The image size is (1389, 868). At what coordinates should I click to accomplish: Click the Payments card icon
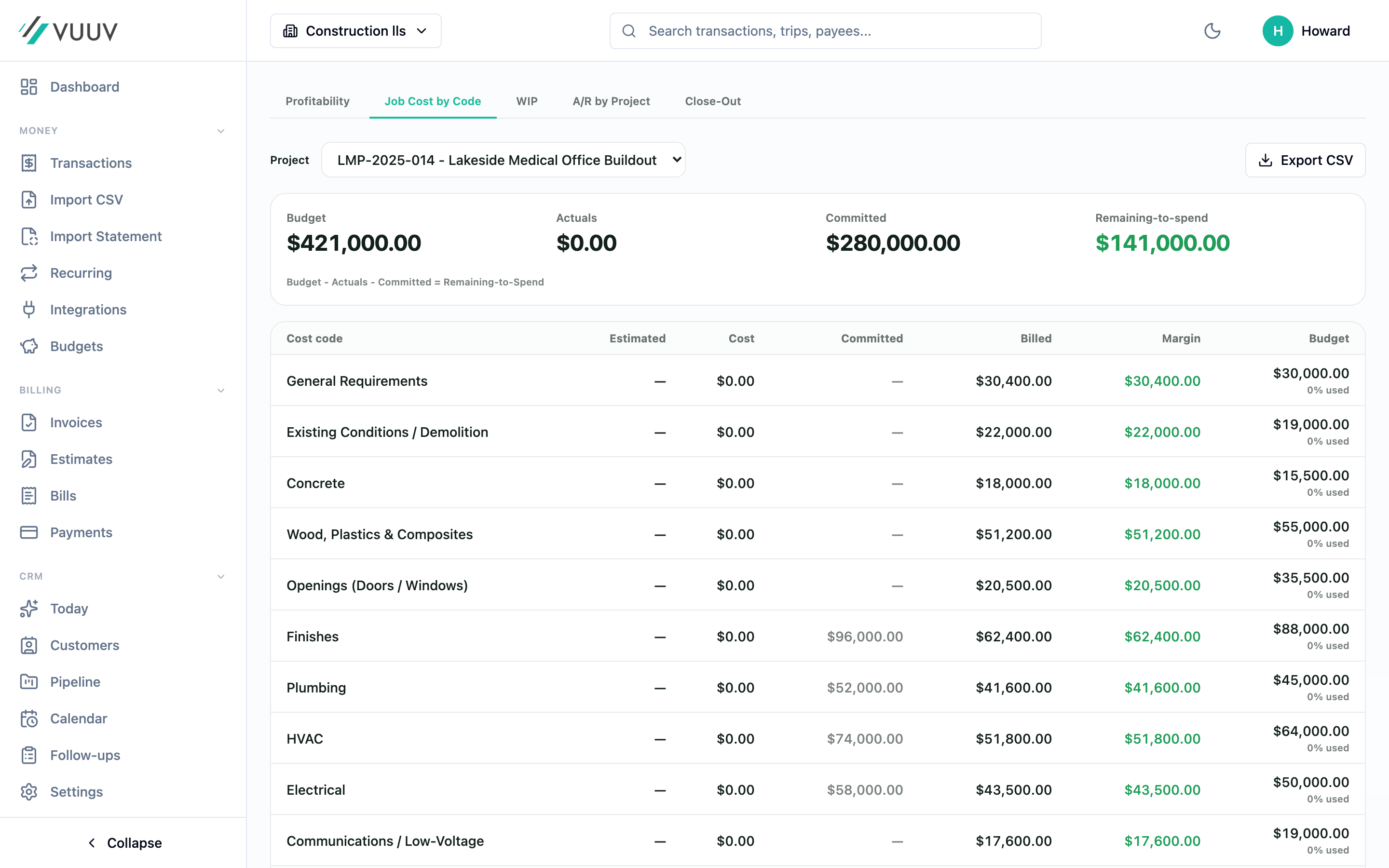coord(29,533)
